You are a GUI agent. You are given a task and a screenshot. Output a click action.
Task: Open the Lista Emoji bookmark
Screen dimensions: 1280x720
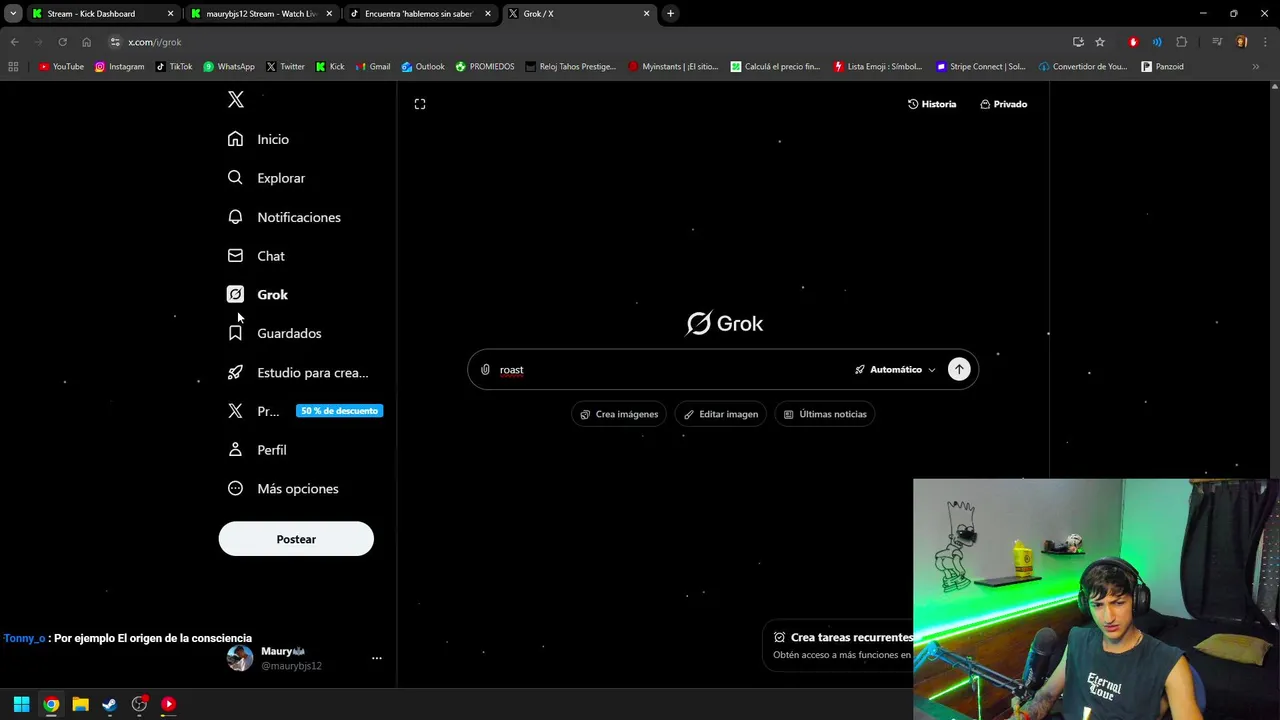pos(878,67)
